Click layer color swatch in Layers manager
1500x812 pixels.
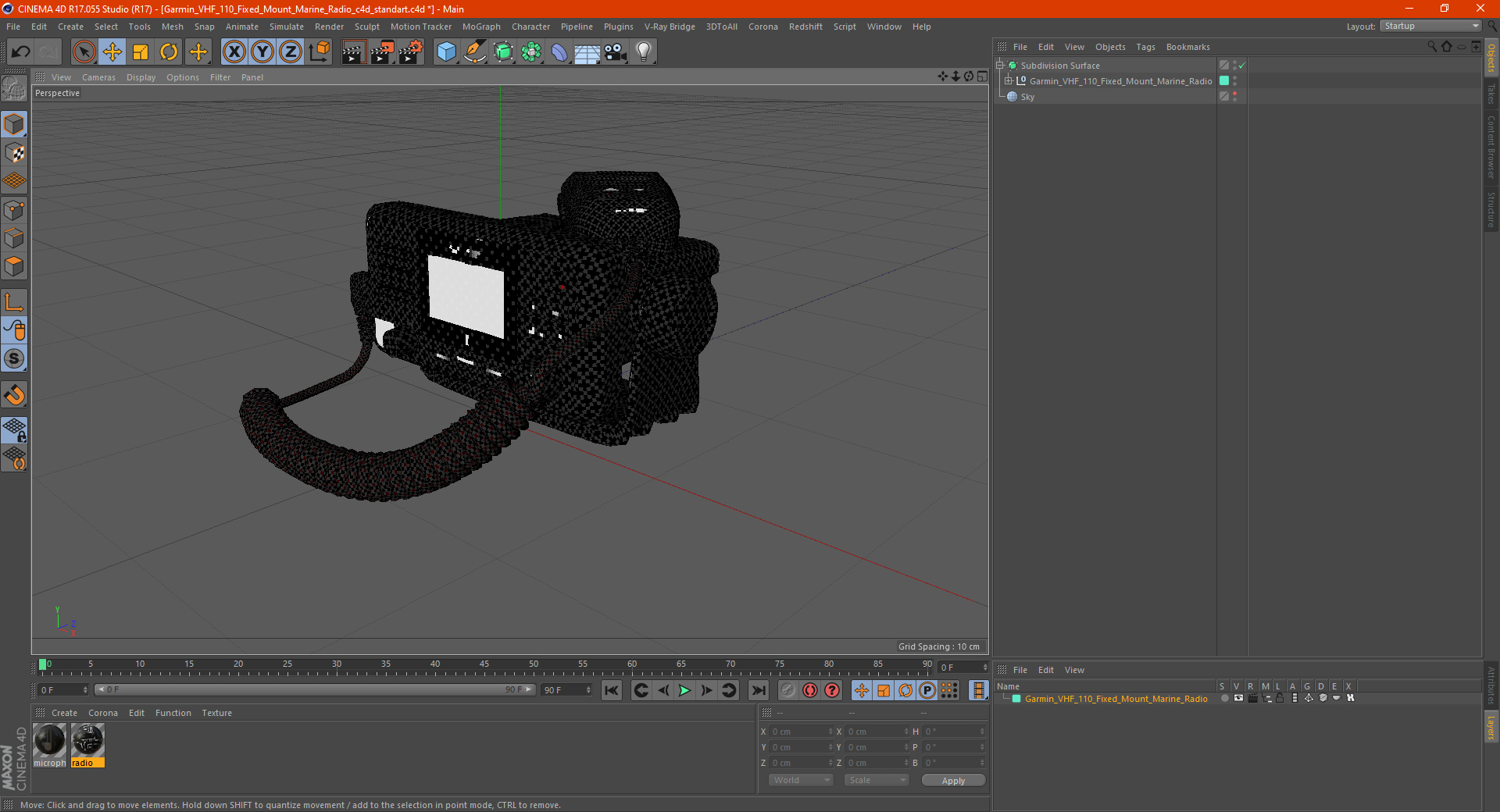click(1016, 699)
